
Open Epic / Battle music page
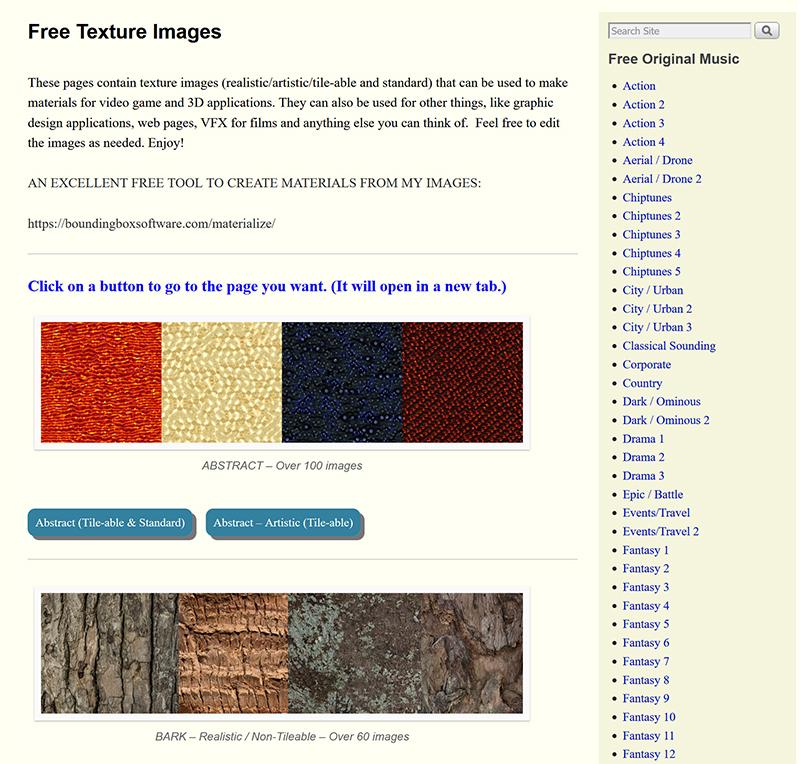click(x=653, y=495)
